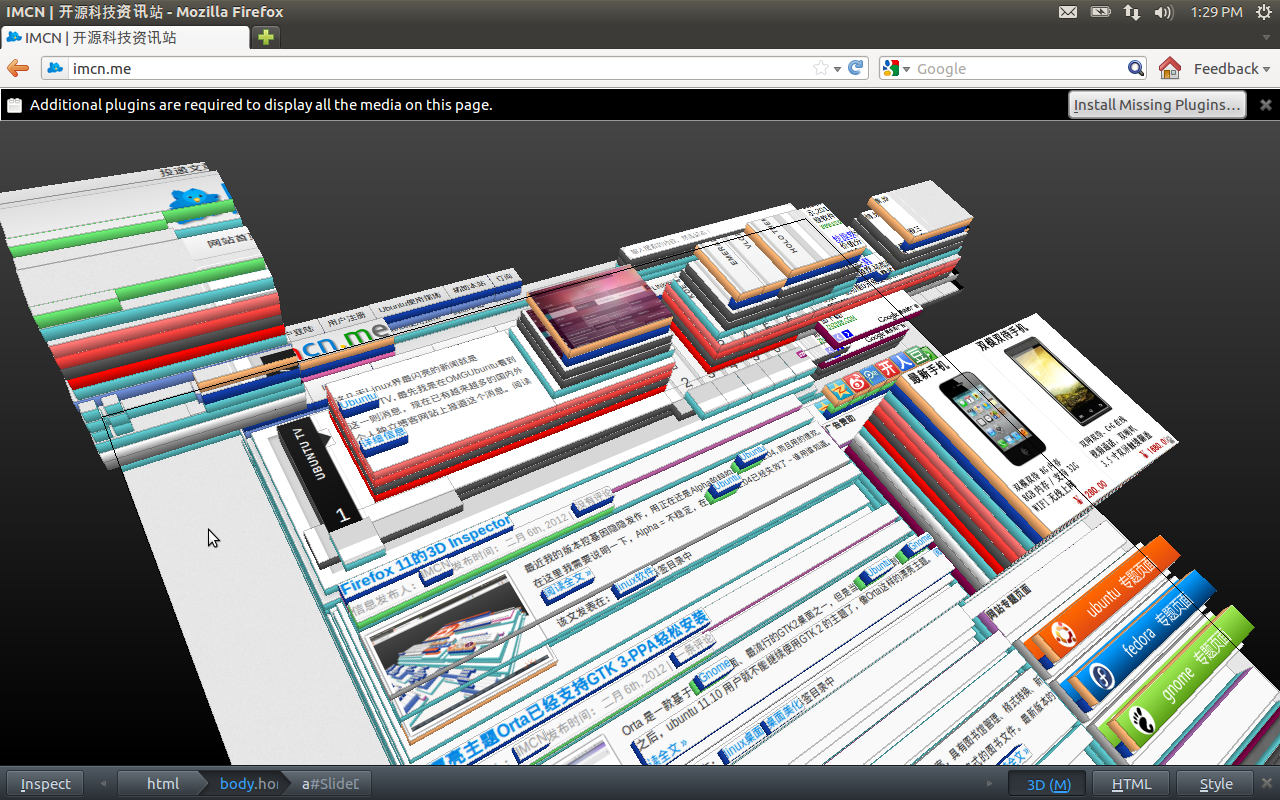Reload the imcn.me page

pyautogui.click(x=856, y=68)
